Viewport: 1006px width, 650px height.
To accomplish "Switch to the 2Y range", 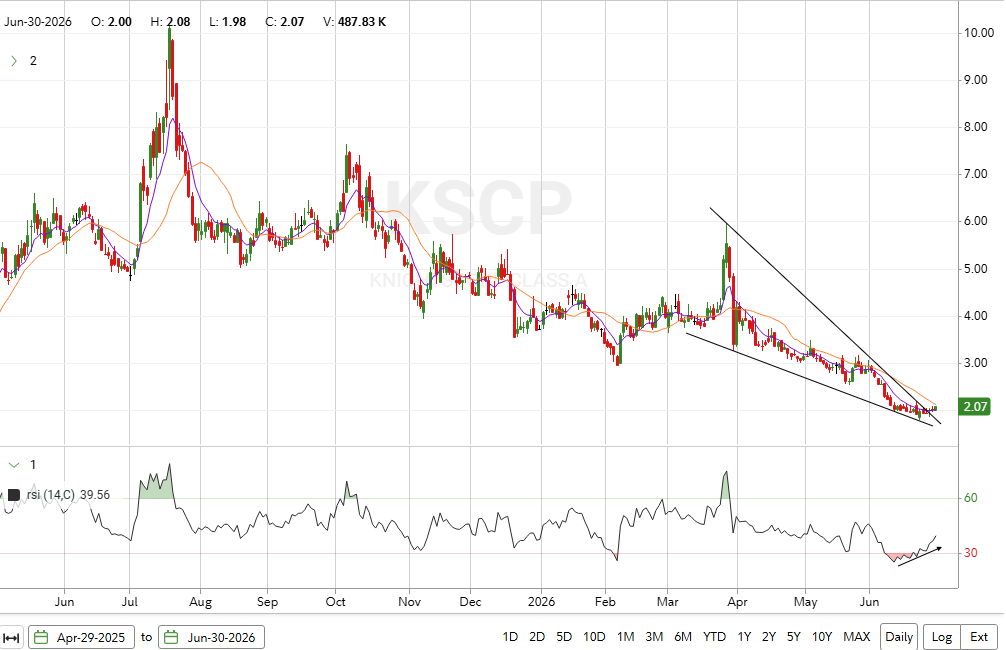I will 769,637.
